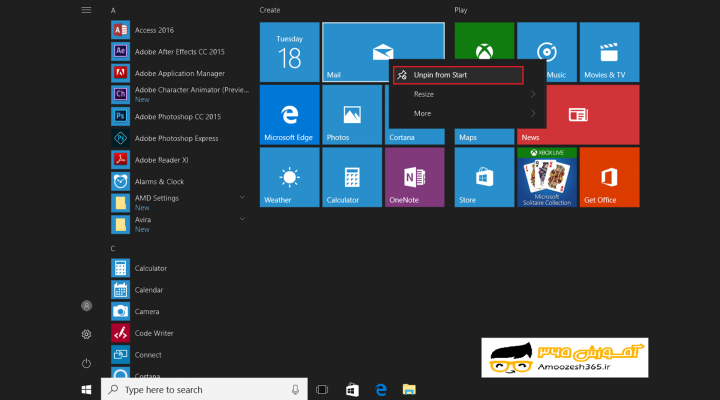The width and height of the screenshot is (720, 400).
Task: Open File Explorer from the taskbar
Action: click(x=409, y=389)
